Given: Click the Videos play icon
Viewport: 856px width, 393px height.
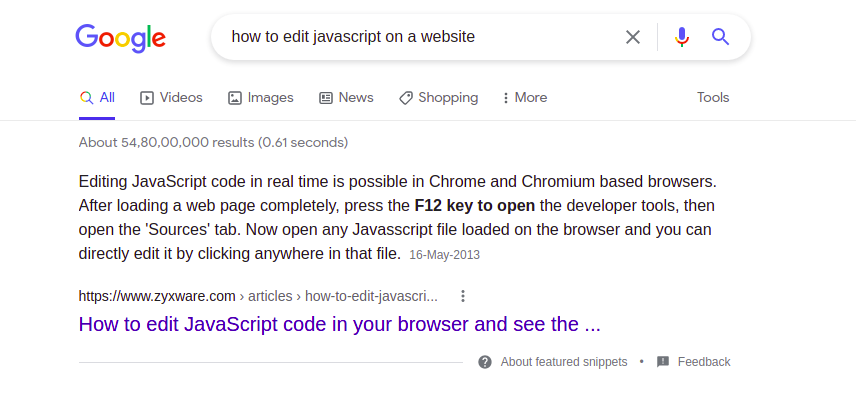Looking at the screenshot, I should [147, 98].
